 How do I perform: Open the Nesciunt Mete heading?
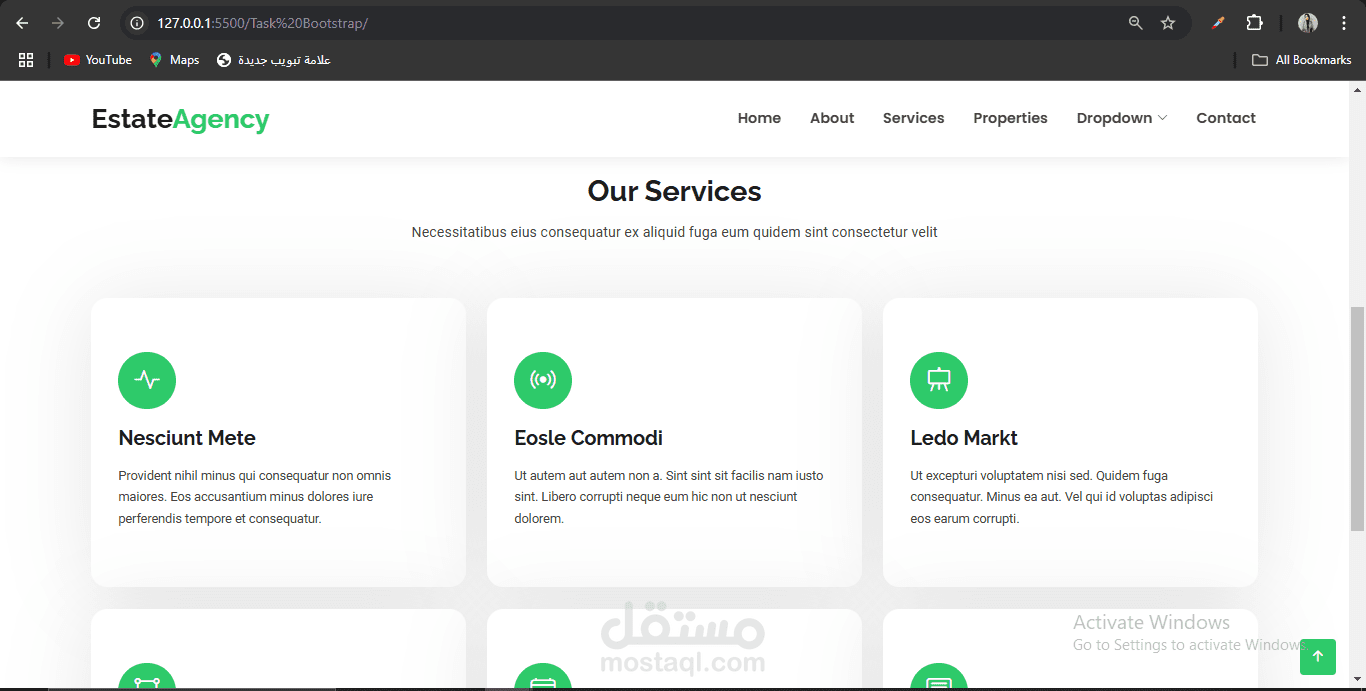tap(187, 438)
